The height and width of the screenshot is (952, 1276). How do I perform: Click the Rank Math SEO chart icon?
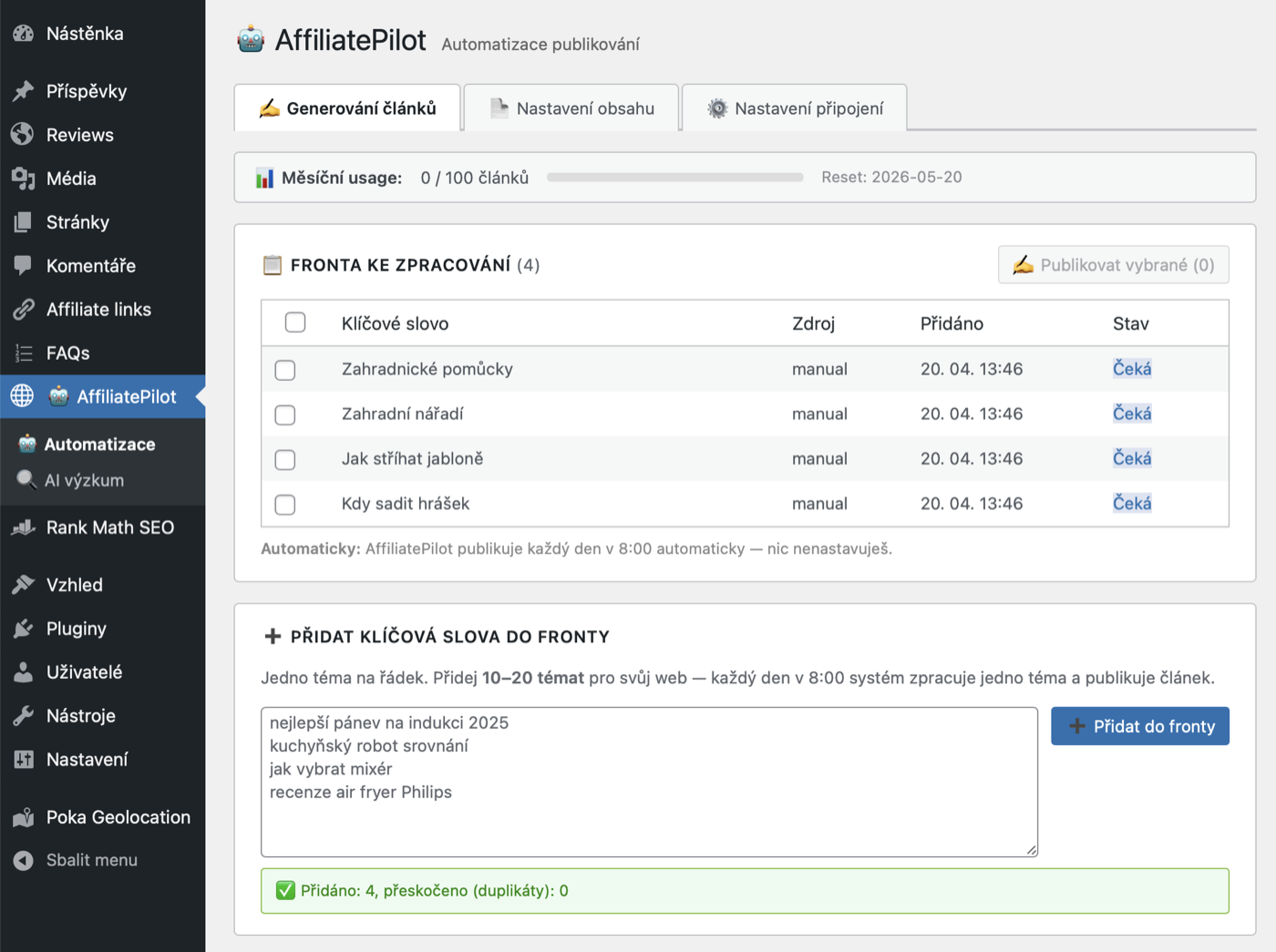(24, 527)
